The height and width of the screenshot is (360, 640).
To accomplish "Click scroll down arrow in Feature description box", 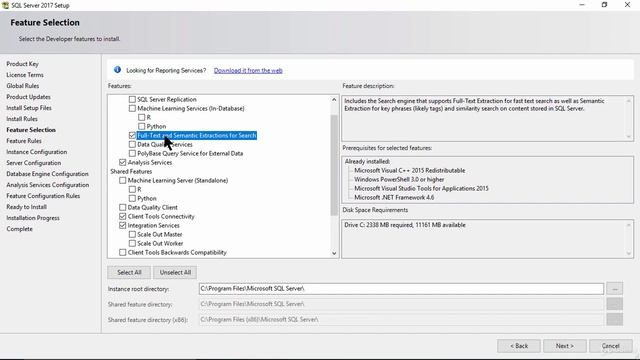I will click(629, 137).
